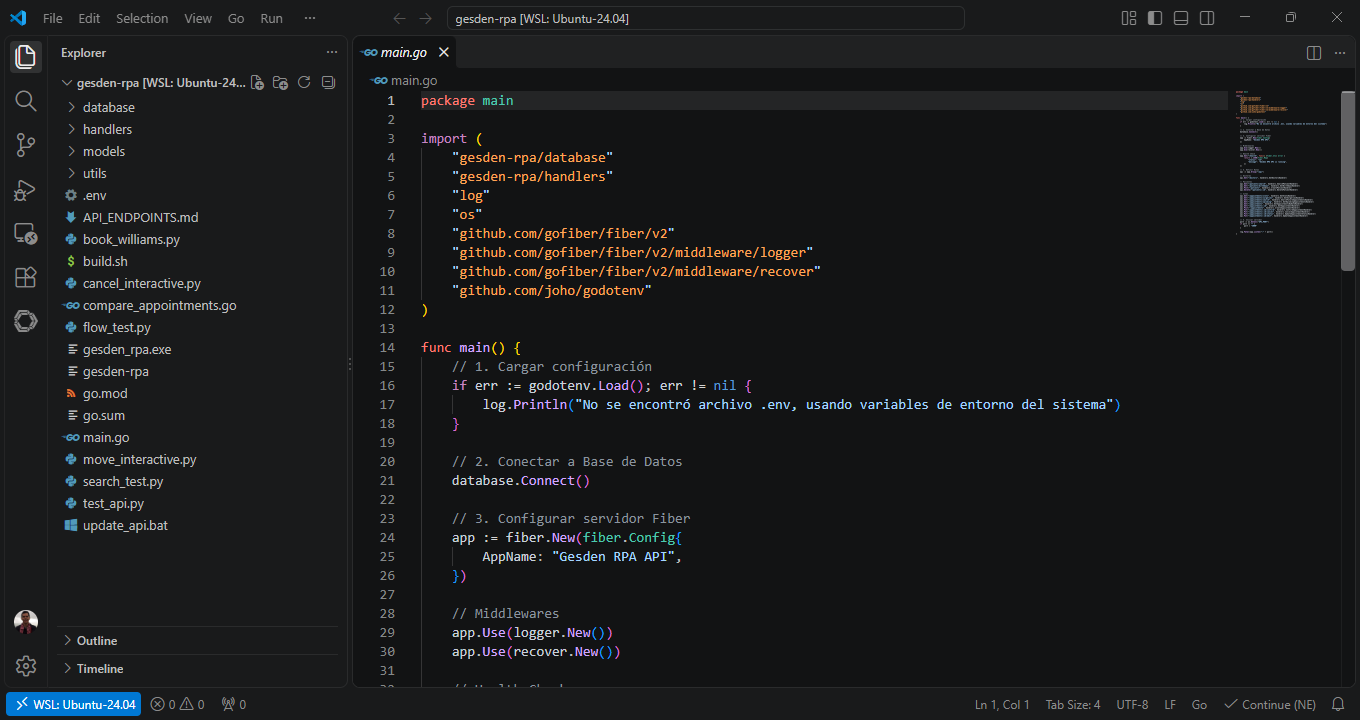Open the notifications bell
This screenshot has width=1360, height=720.
coord(1338,705)
